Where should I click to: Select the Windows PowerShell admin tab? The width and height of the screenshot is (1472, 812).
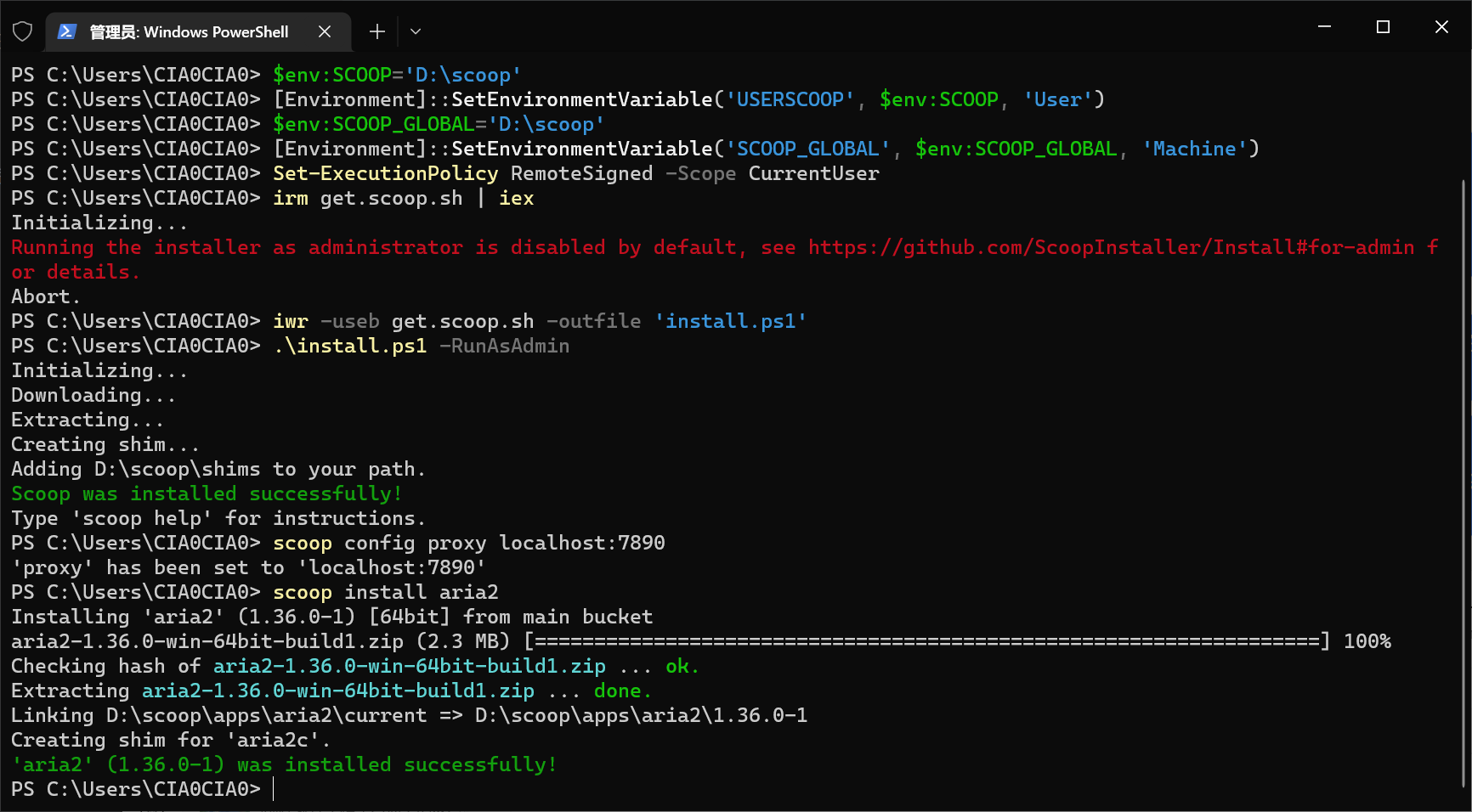pos(198,32)
